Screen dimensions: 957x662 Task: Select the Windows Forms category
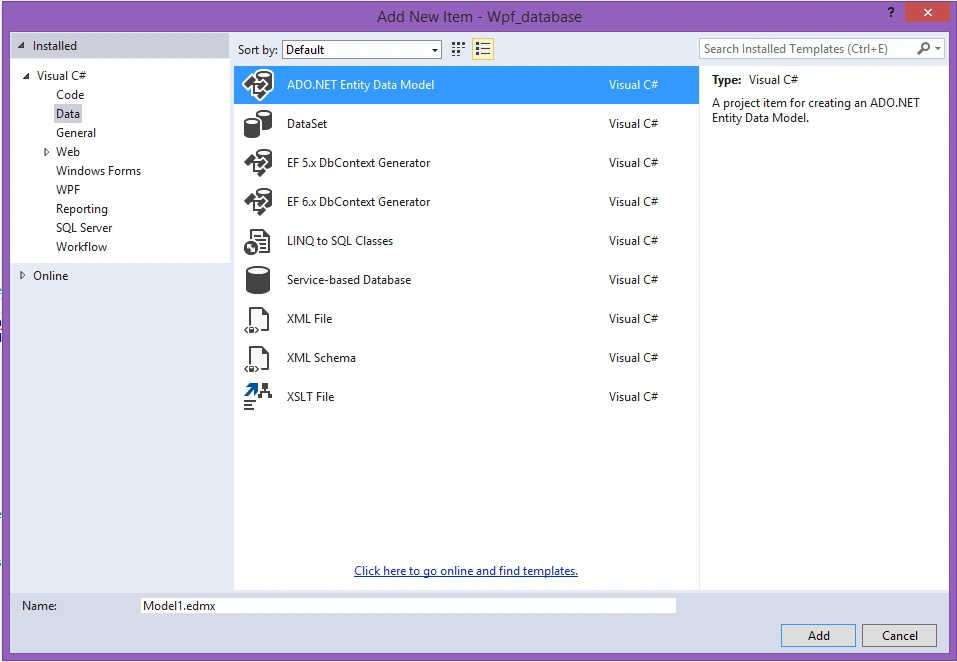98,171
